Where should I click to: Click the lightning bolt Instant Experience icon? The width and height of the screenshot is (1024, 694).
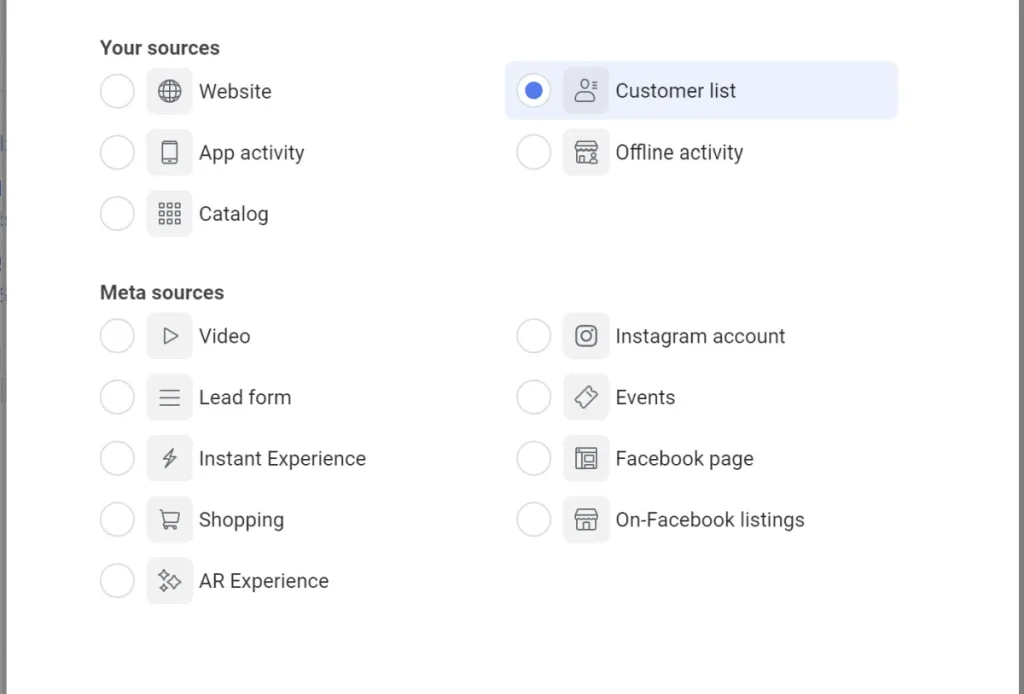tap(170, 459)
